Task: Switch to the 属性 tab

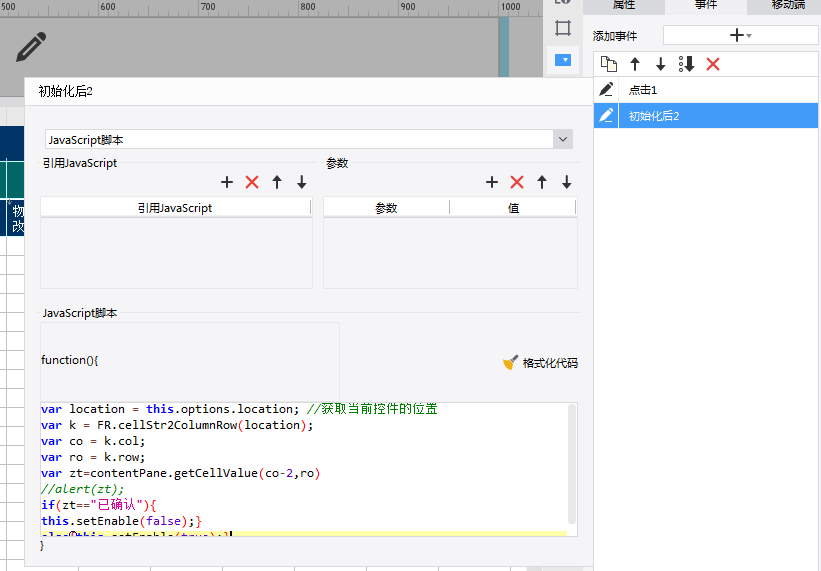Action: click(x=624, y=5)
